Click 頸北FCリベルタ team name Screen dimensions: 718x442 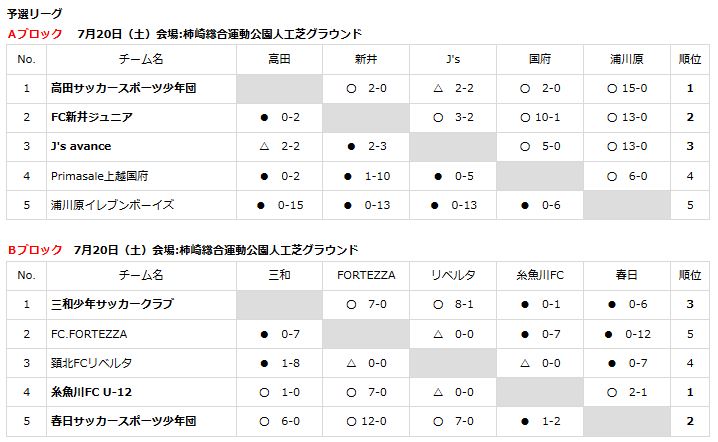tap(91, 363)
